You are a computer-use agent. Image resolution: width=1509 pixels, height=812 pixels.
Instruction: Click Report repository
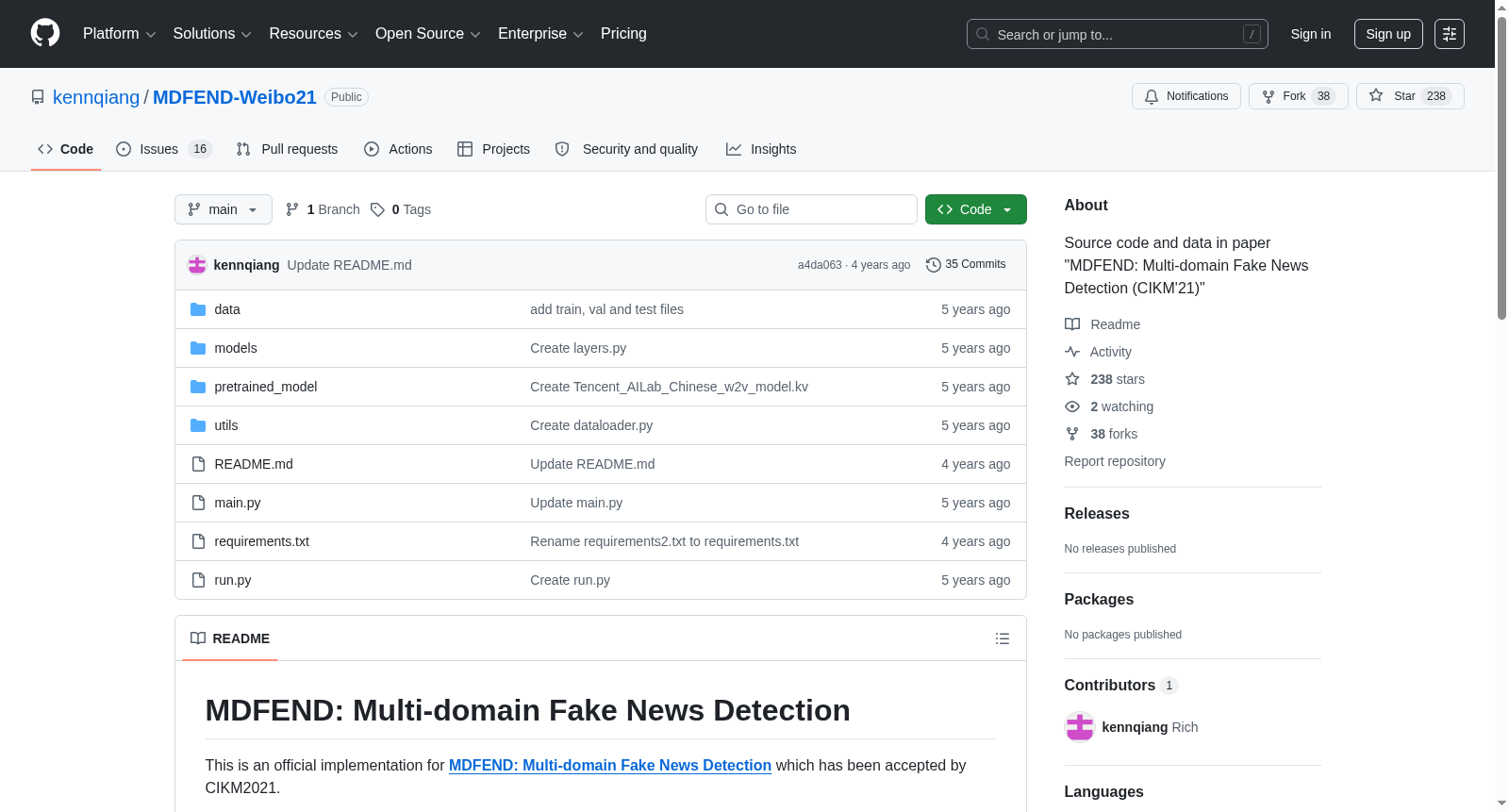1115,461
